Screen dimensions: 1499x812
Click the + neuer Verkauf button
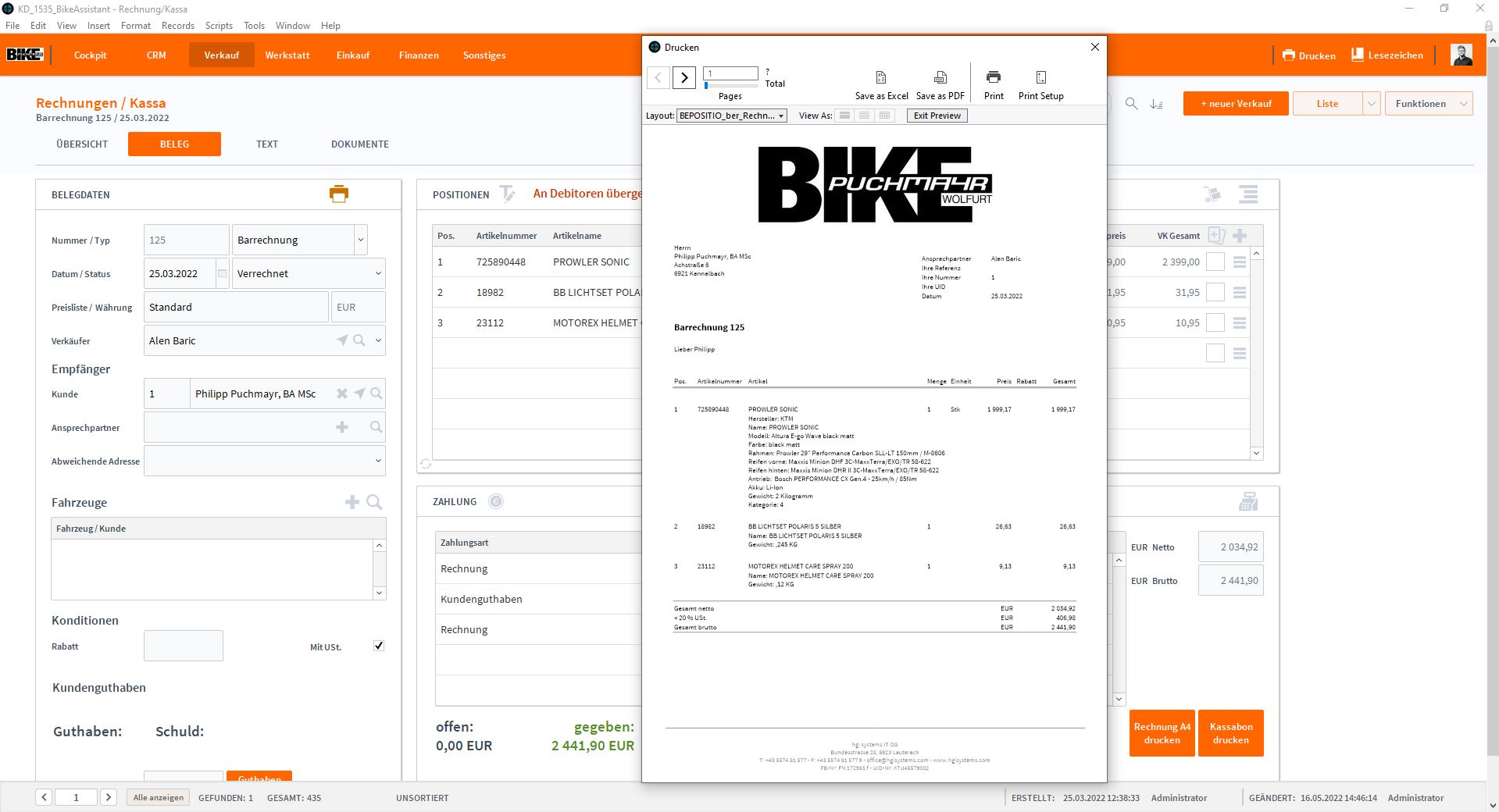[x=1236, y=103]
